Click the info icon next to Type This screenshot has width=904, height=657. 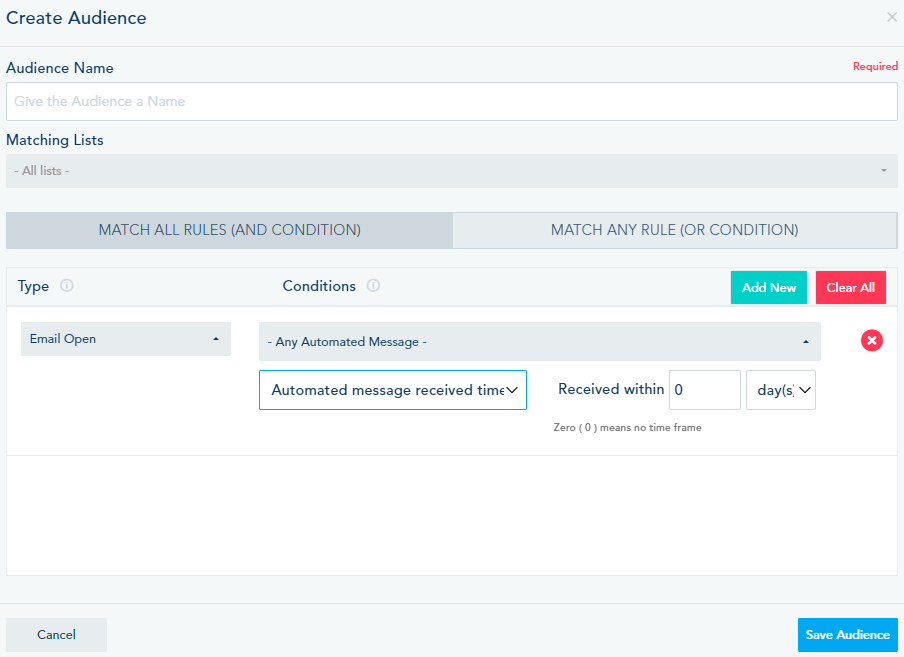tap(67, 286)
